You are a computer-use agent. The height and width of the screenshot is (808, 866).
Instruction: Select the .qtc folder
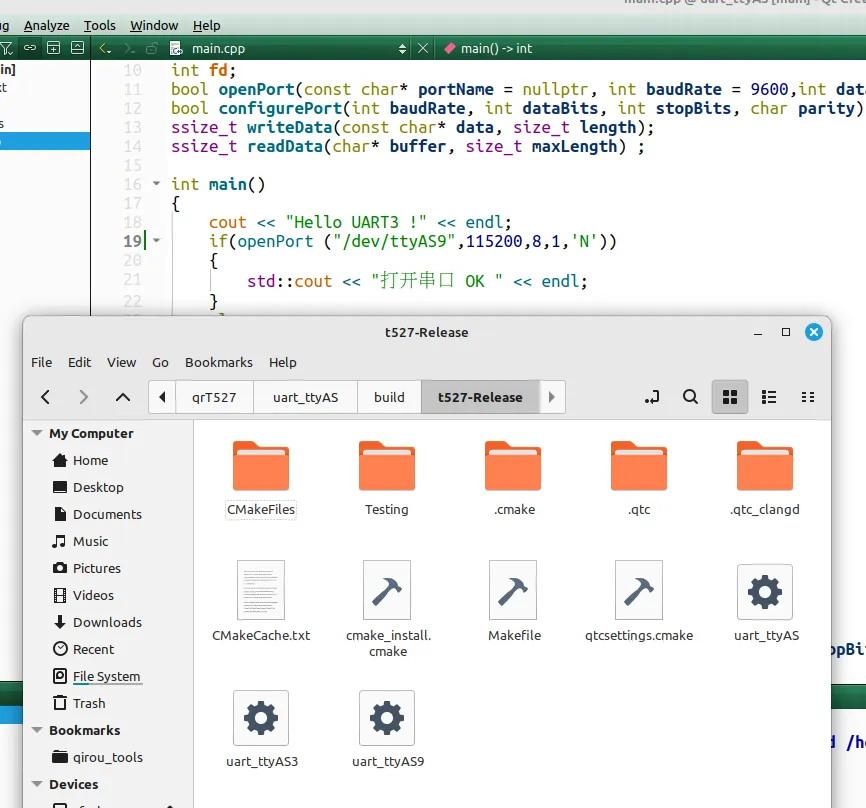click(639, 478)
